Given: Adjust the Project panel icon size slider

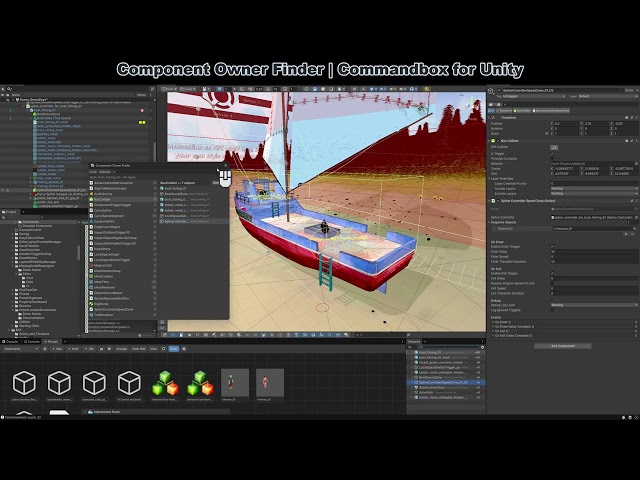Looking at the screenshot, I should [141, 335].
